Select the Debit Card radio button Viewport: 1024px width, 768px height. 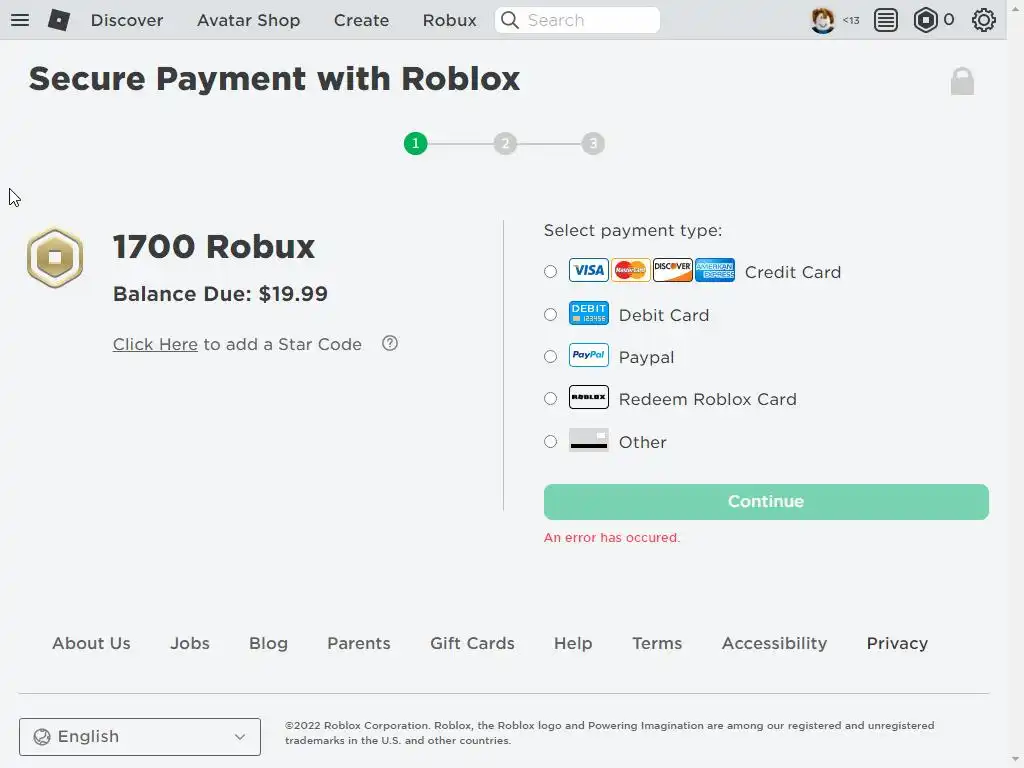[551, 315]
